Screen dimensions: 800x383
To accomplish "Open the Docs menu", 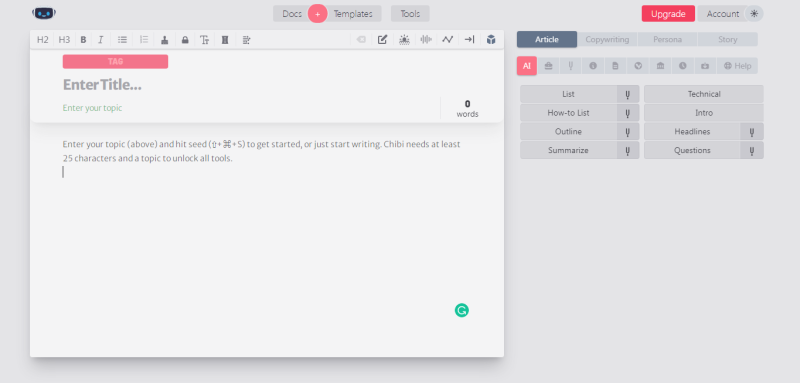I will coord(292,14).
